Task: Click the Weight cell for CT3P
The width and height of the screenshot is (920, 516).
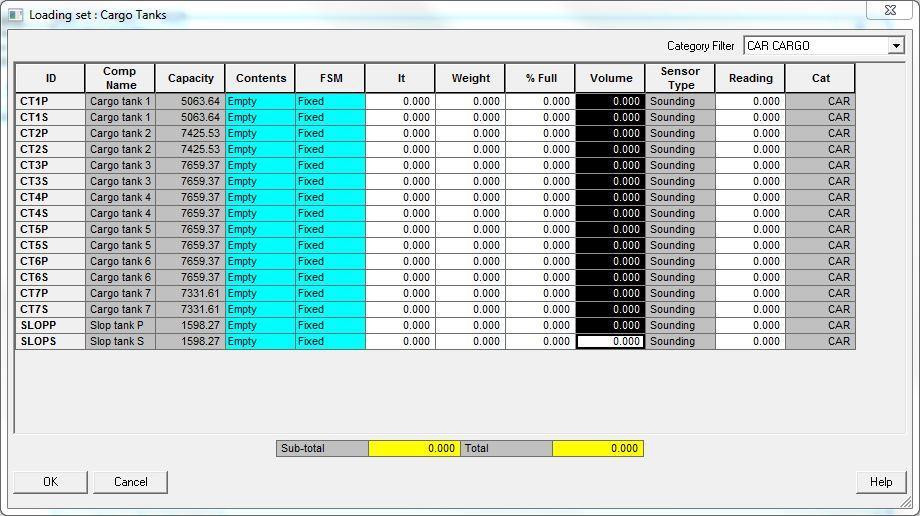Action: point(471,166)
